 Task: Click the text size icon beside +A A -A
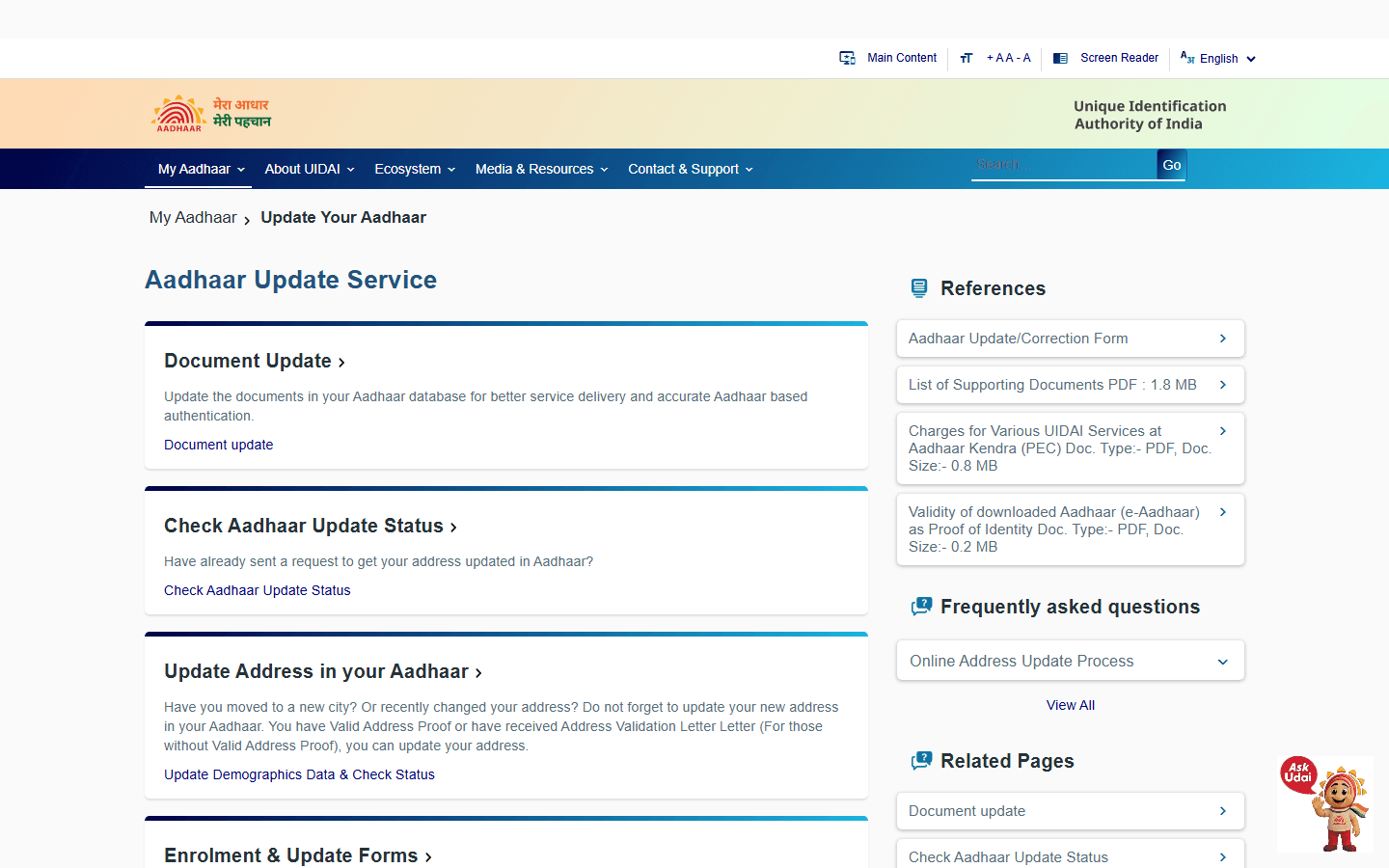(967, 58)
